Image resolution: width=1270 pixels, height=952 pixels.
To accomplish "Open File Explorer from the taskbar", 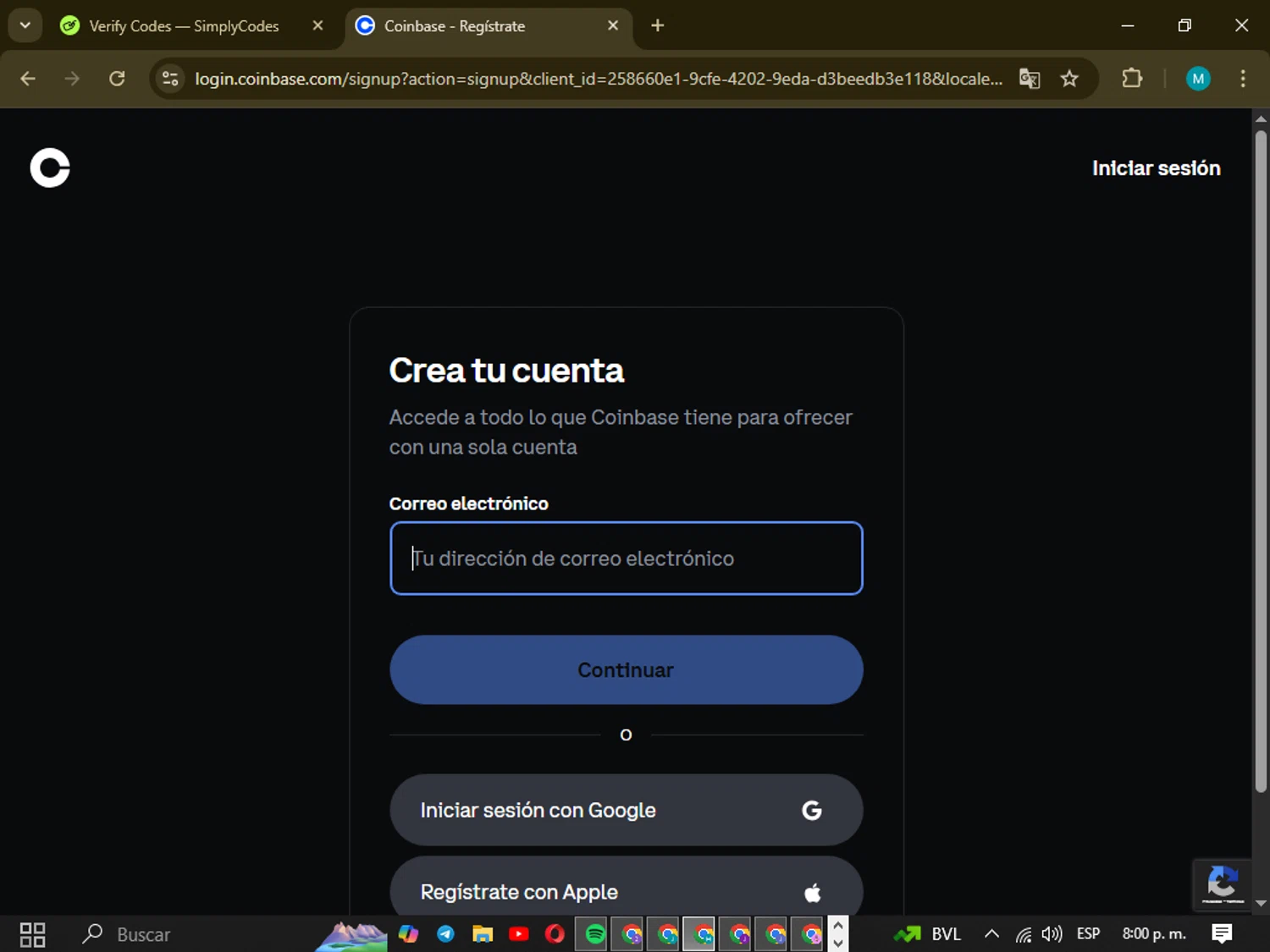I will click(483, 934).
